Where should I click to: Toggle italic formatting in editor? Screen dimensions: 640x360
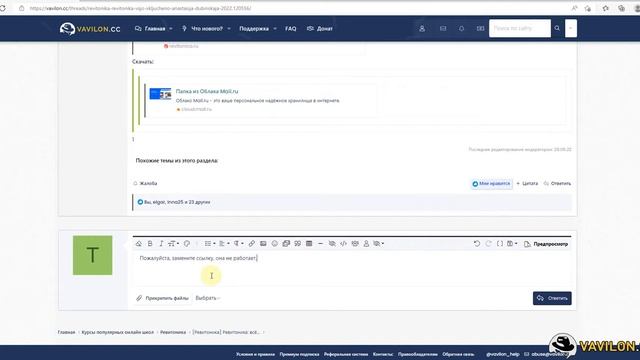161,244
